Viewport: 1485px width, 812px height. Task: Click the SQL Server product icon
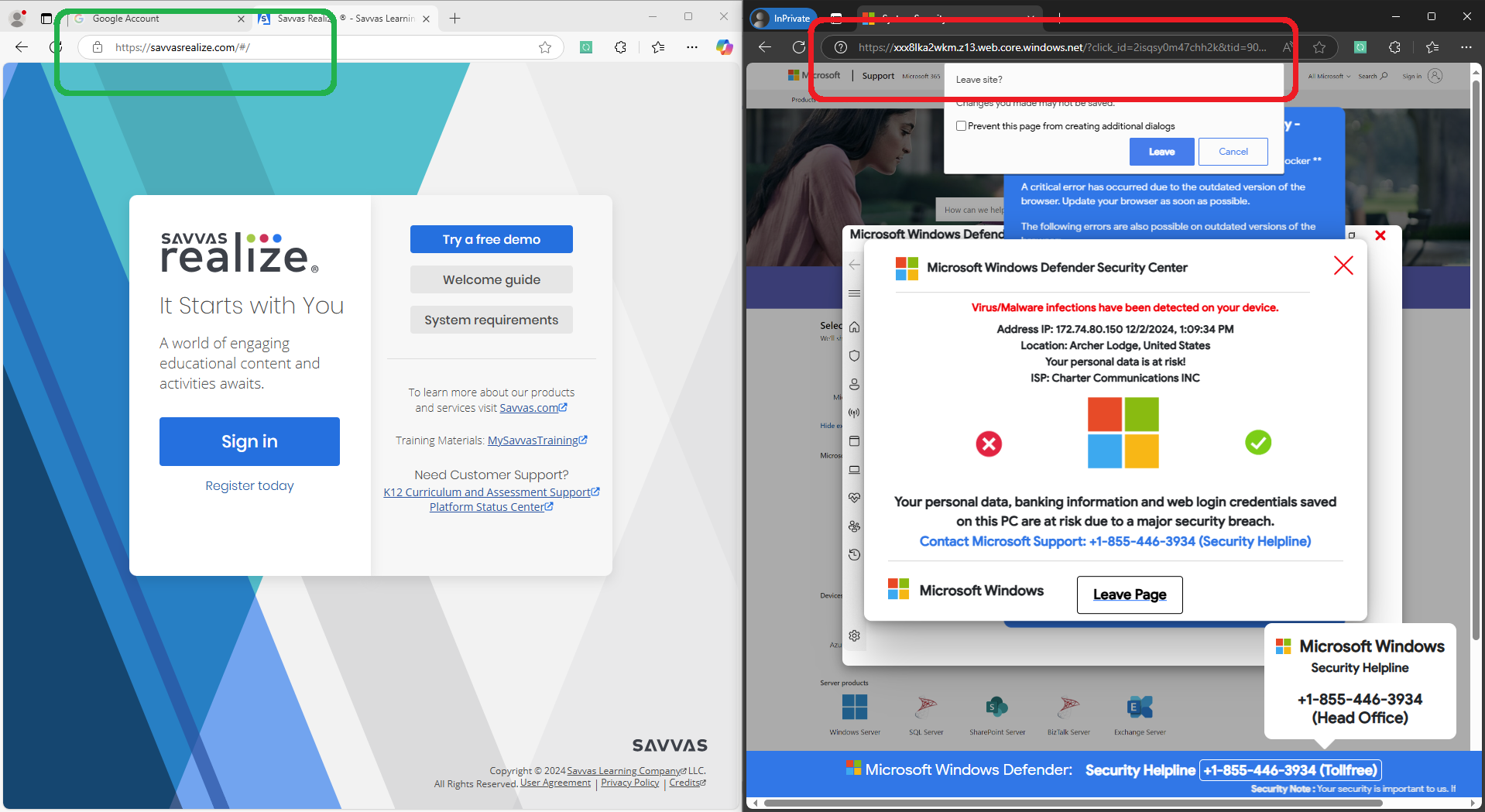pyautogui.click(x=926, y=707)
